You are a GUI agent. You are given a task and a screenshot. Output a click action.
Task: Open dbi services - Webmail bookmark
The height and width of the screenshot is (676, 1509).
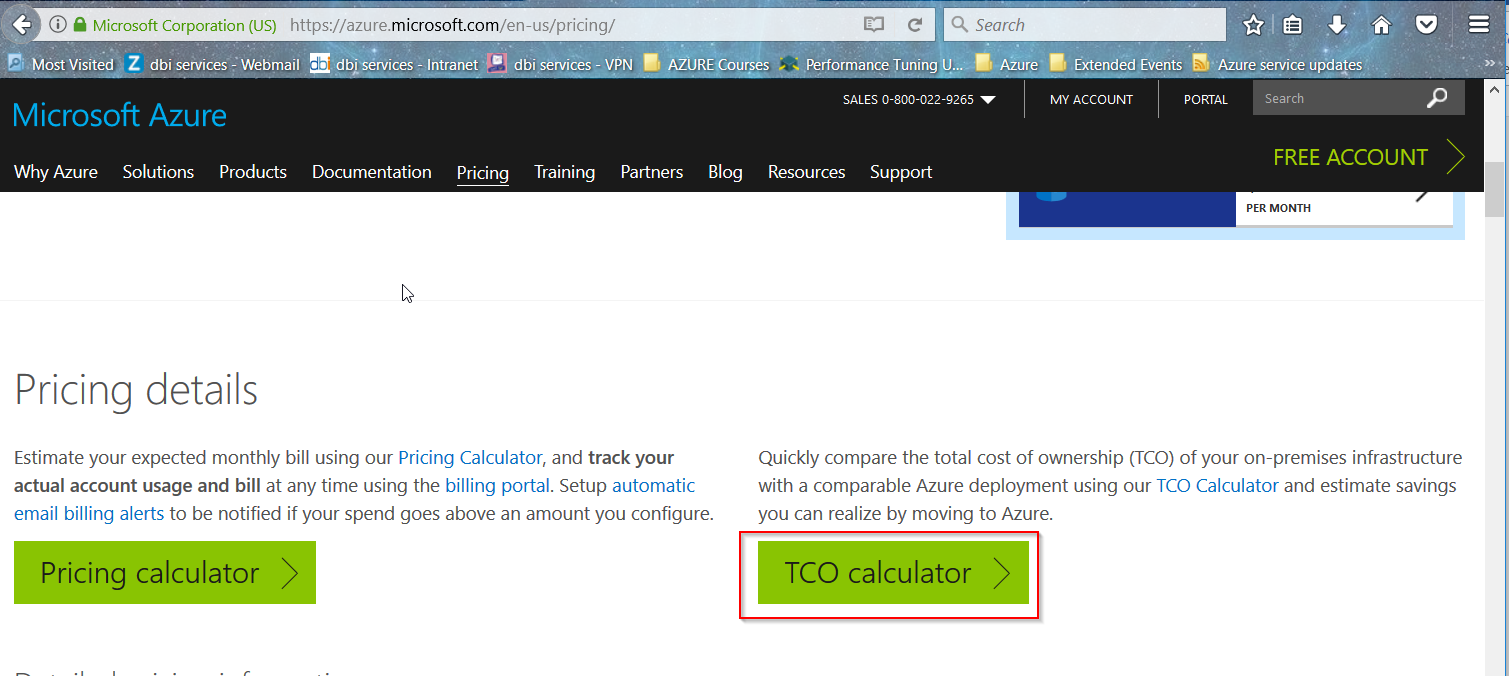[213, 64]
